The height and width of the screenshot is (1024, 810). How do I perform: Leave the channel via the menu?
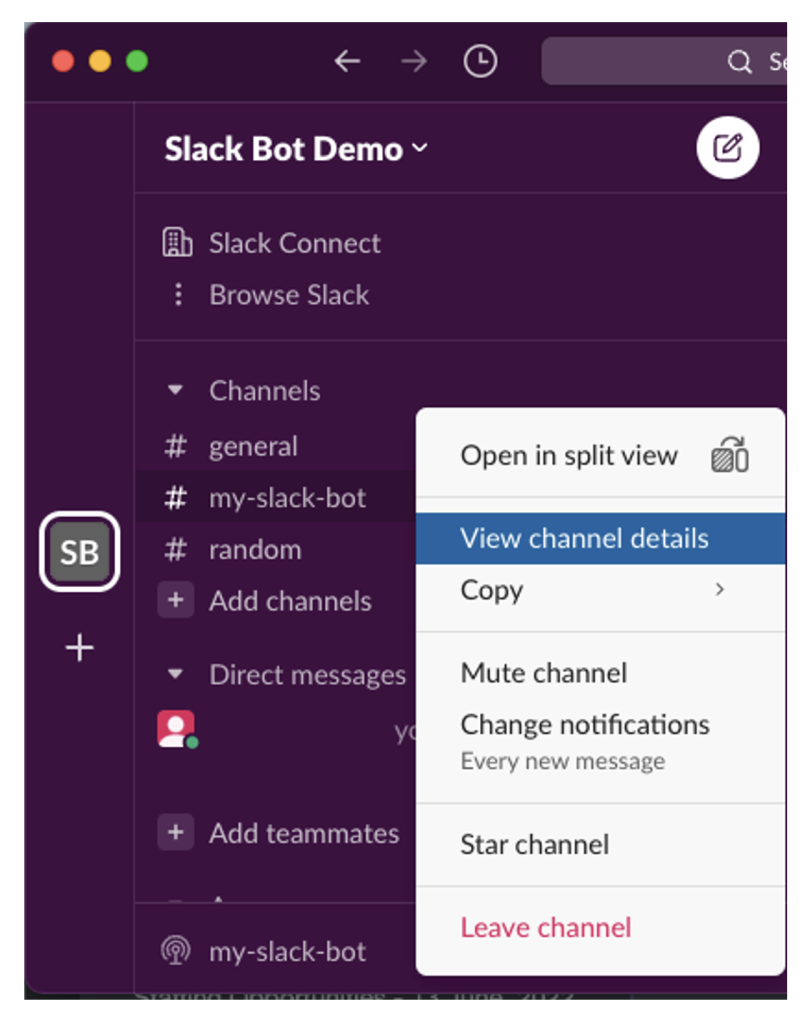pos(546,927)
